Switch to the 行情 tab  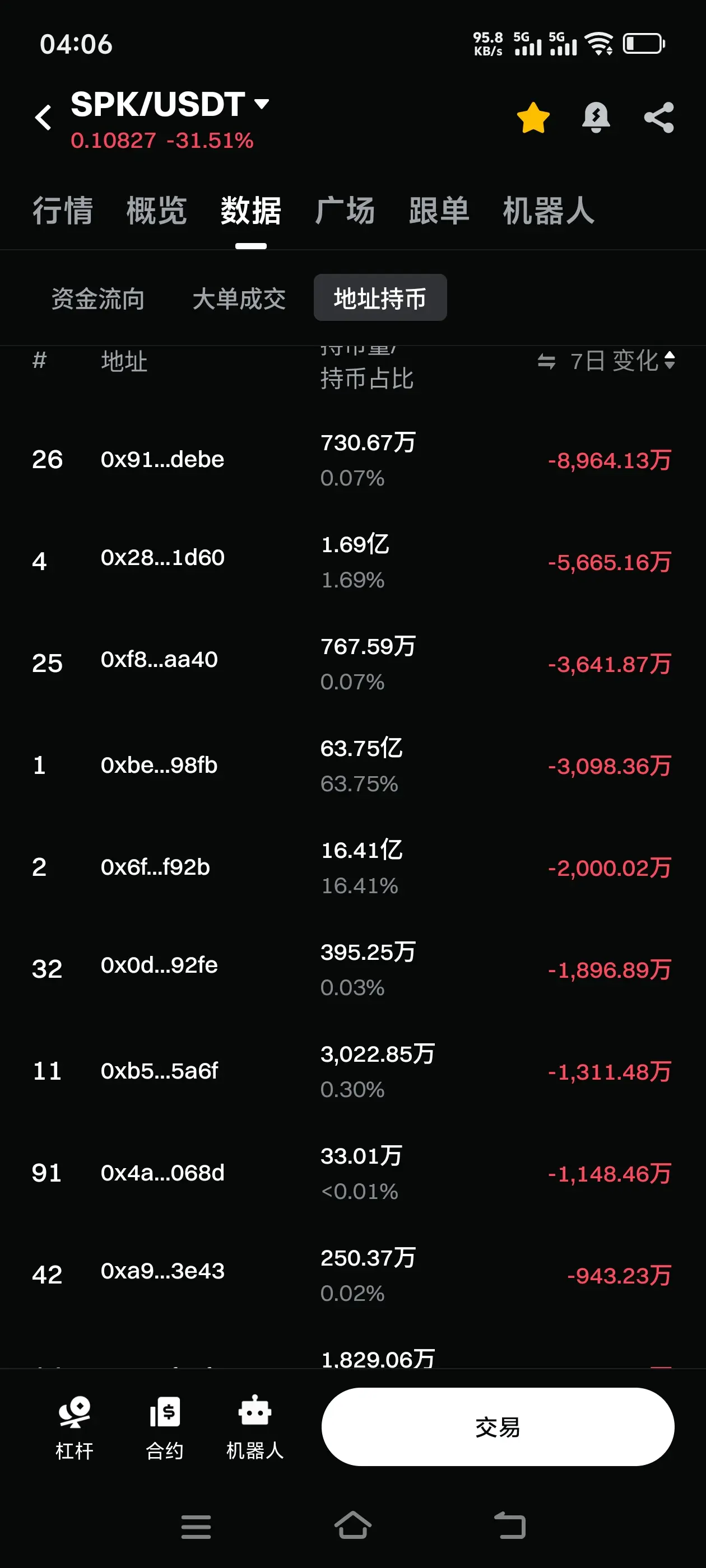point(63,211)
